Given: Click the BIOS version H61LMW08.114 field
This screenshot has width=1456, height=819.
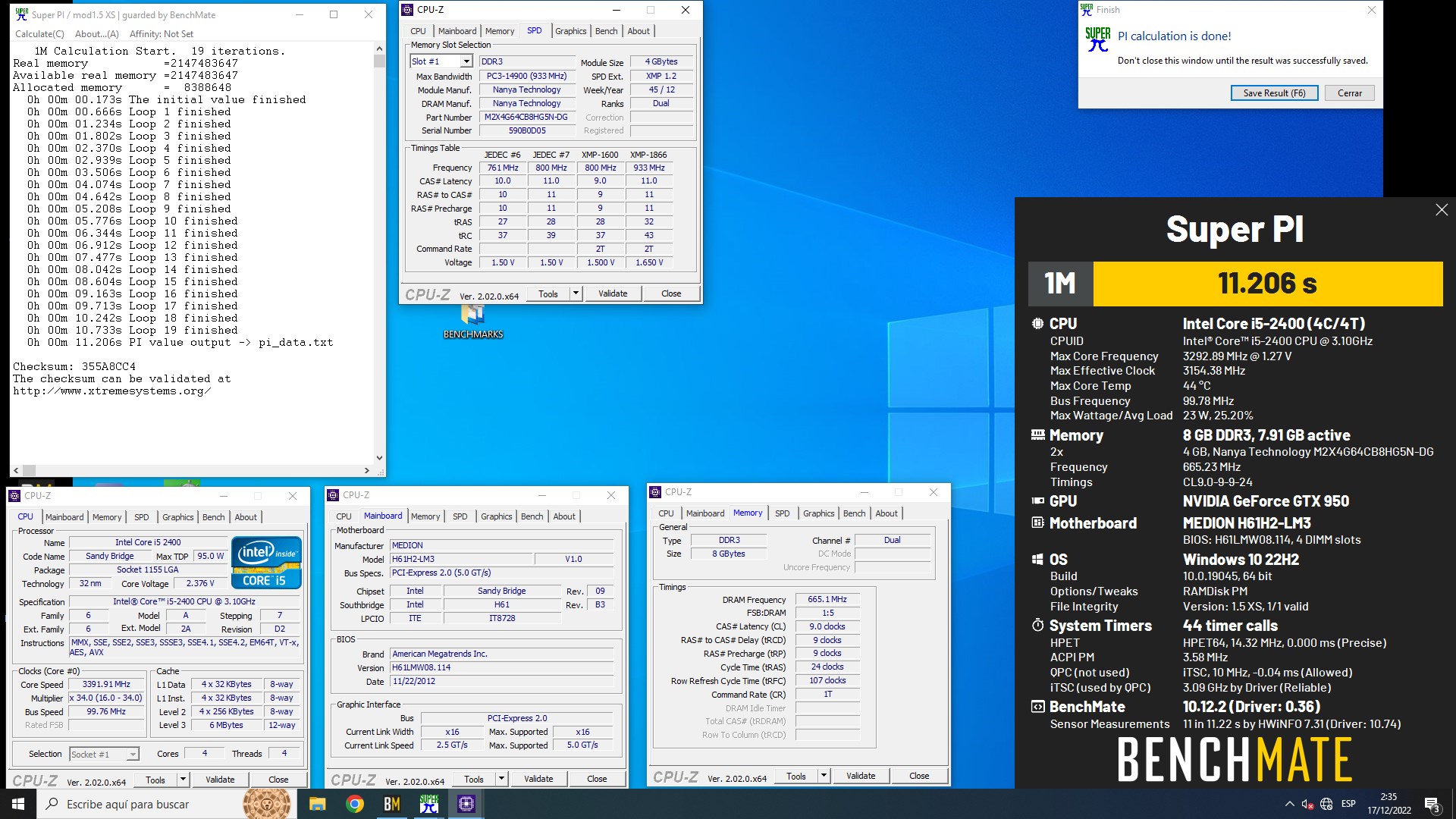Looking at the screenshot, I should click(501, 667).
